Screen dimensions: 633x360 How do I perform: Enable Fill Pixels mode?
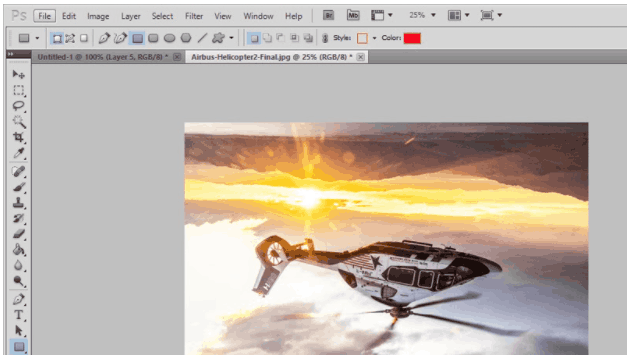(x=84, y=38)
